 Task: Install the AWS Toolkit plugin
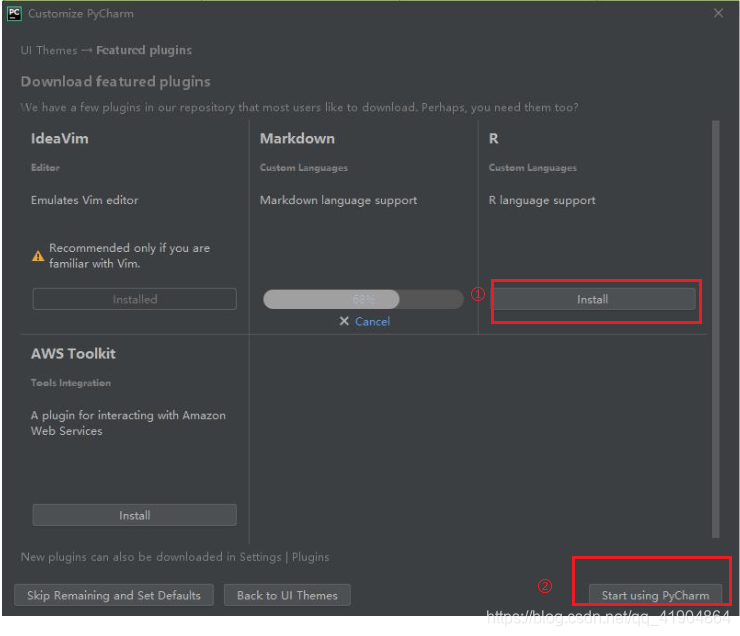point(135,515)
